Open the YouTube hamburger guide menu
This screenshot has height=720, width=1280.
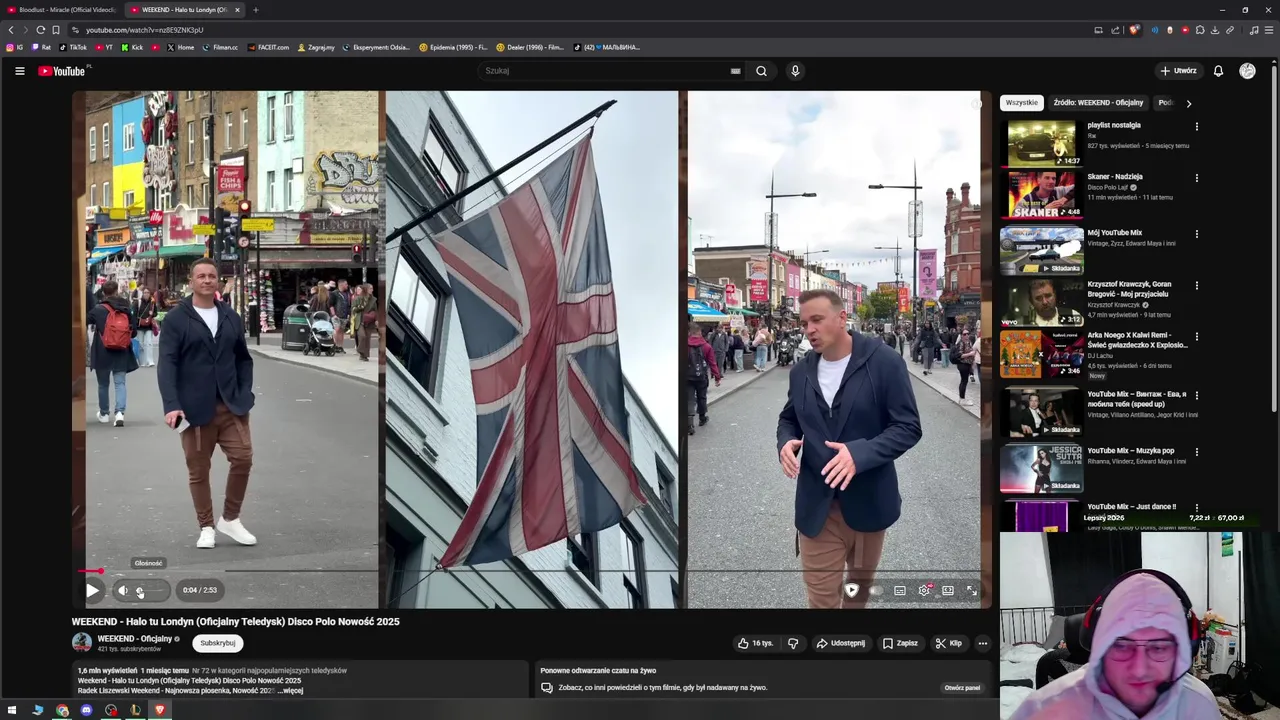pyautogui.click(x=19, y=71)
